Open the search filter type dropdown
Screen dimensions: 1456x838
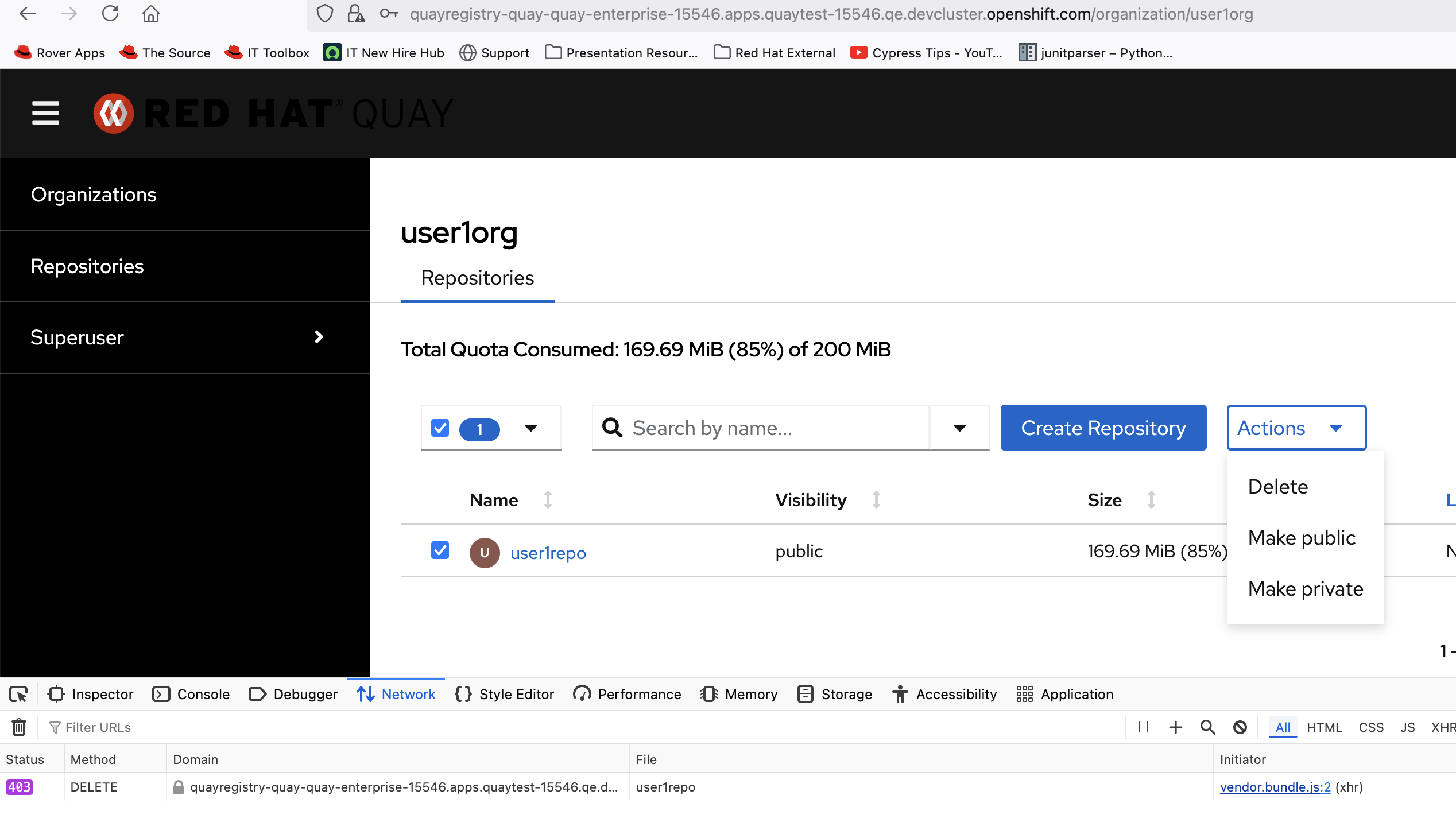959,428
